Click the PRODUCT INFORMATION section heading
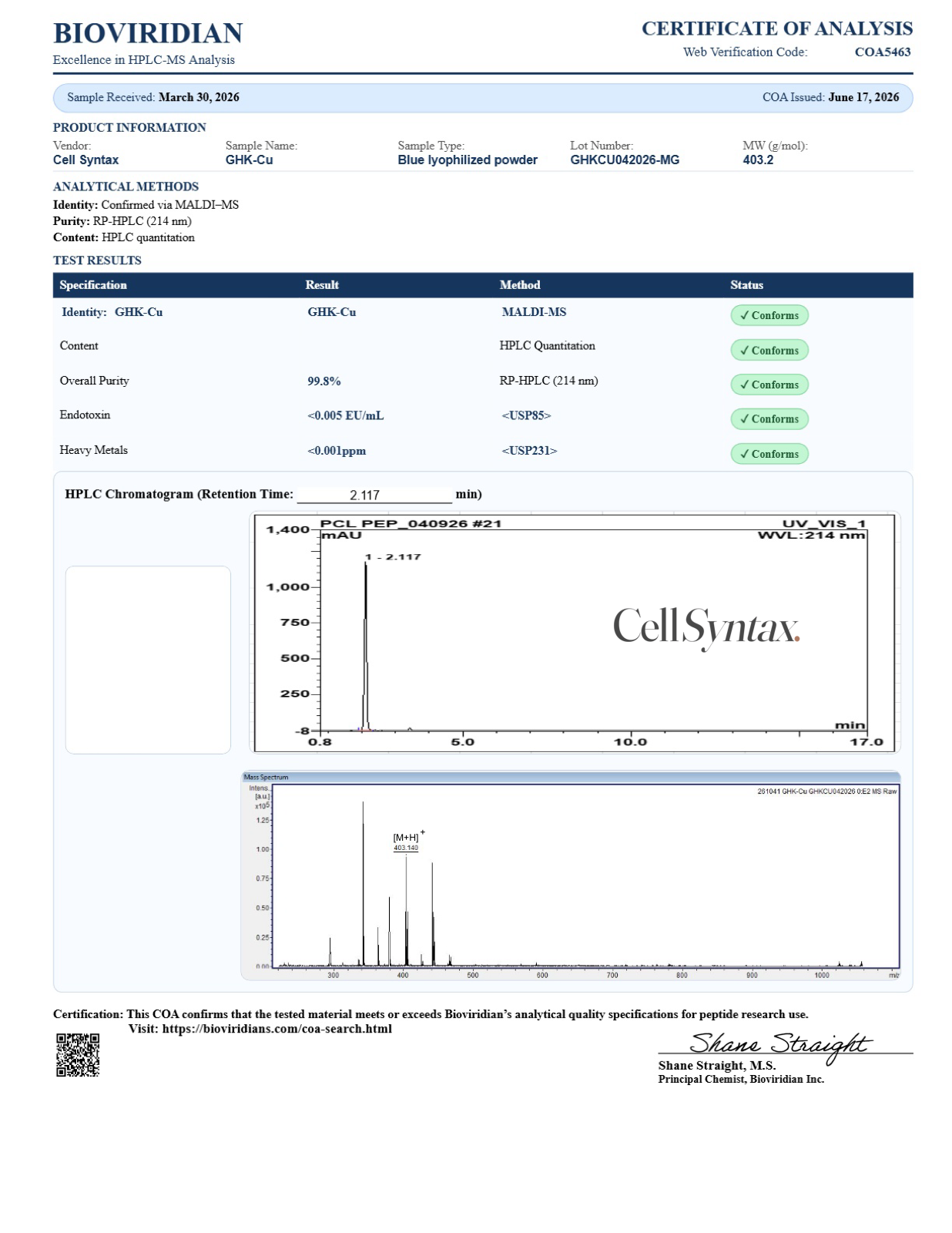The image size is (952, 1233). tap(129, 128)
